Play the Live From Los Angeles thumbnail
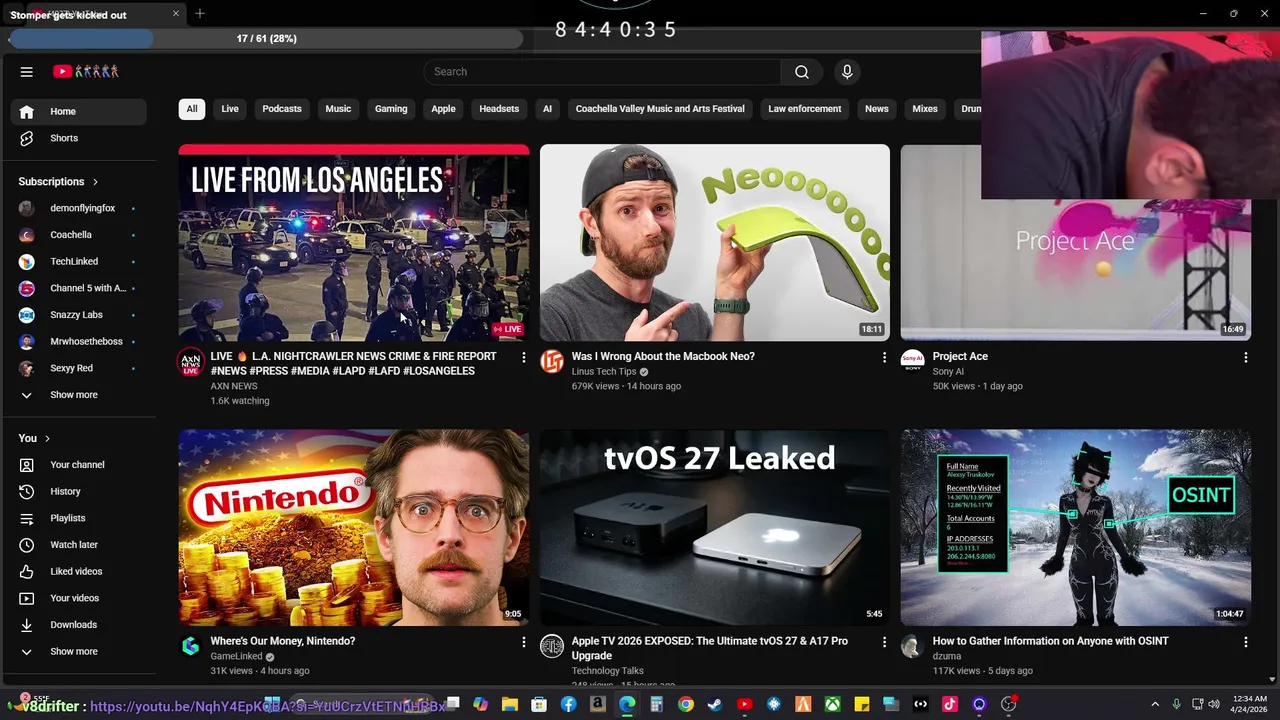This screenshot has height=720, width=1280. [x=354, y=243]
